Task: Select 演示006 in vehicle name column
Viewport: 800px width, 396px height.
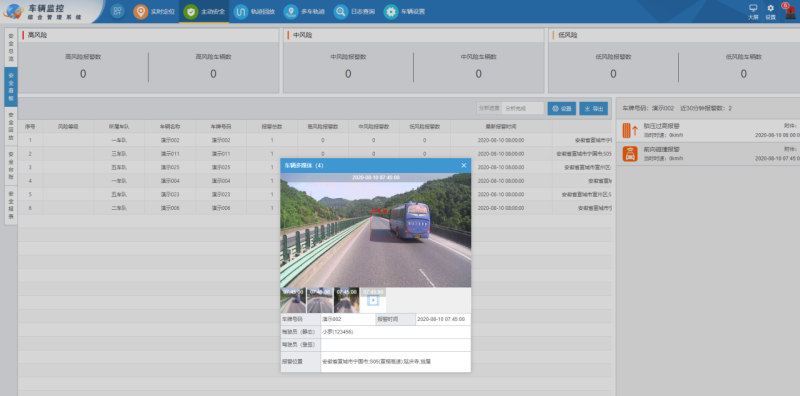Action: (170, 208)
